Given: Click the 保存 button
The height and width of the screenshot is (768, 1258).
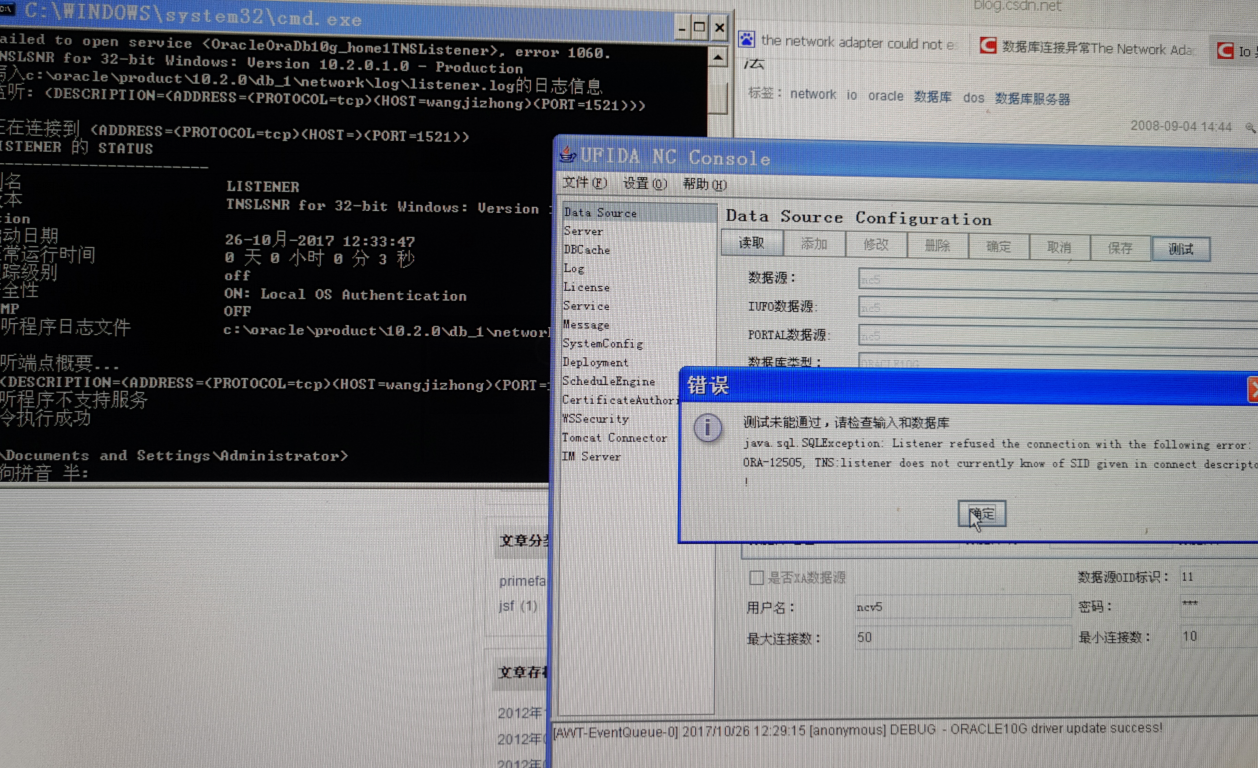Looking at the screenshot, I should pos(1120,248).
